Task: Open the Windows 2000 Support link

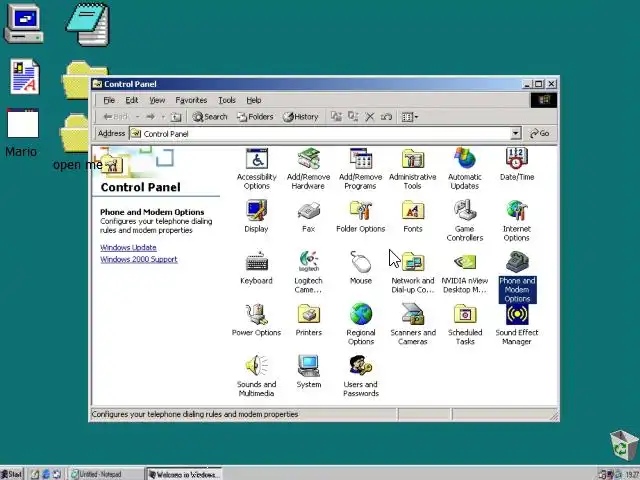Action: click(x=139, y=259)
